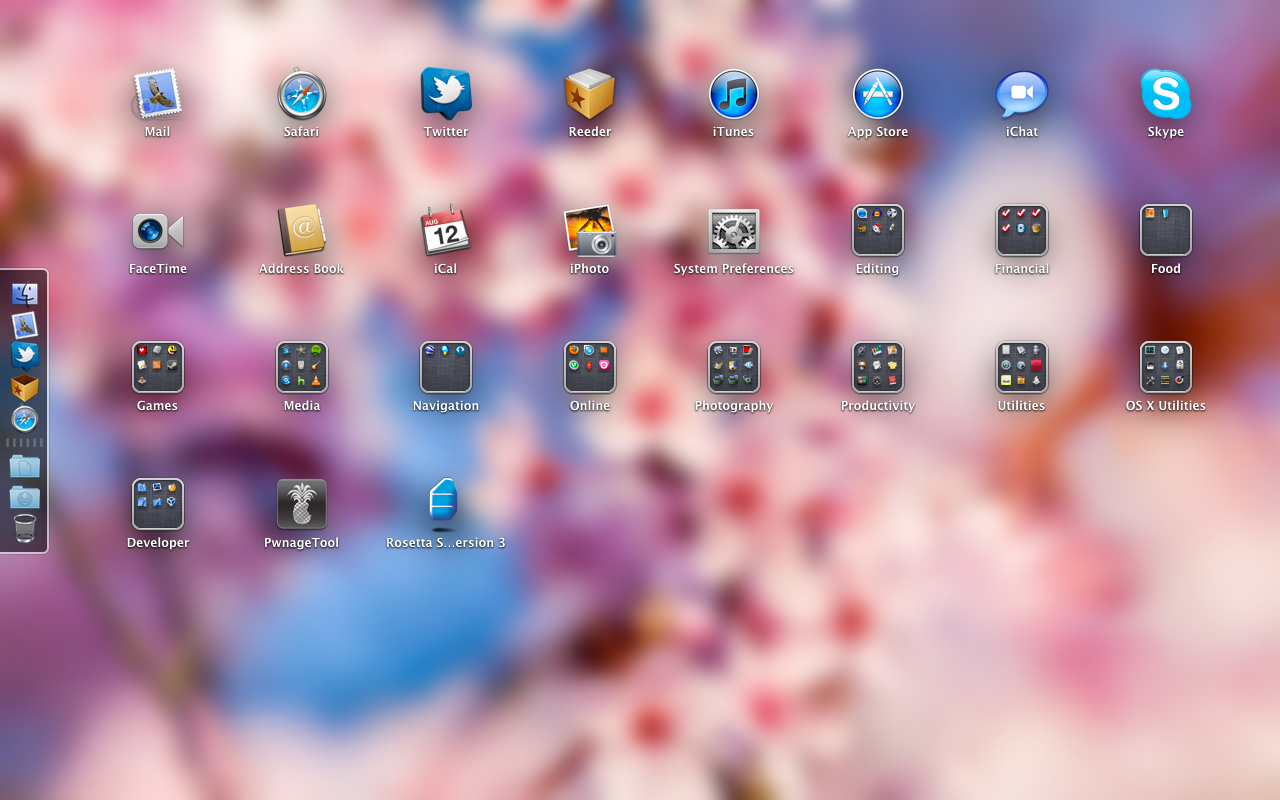Click the "System Preferences" label text
Viewport: 1280px width, 800px height.
(x=734, y=269)
